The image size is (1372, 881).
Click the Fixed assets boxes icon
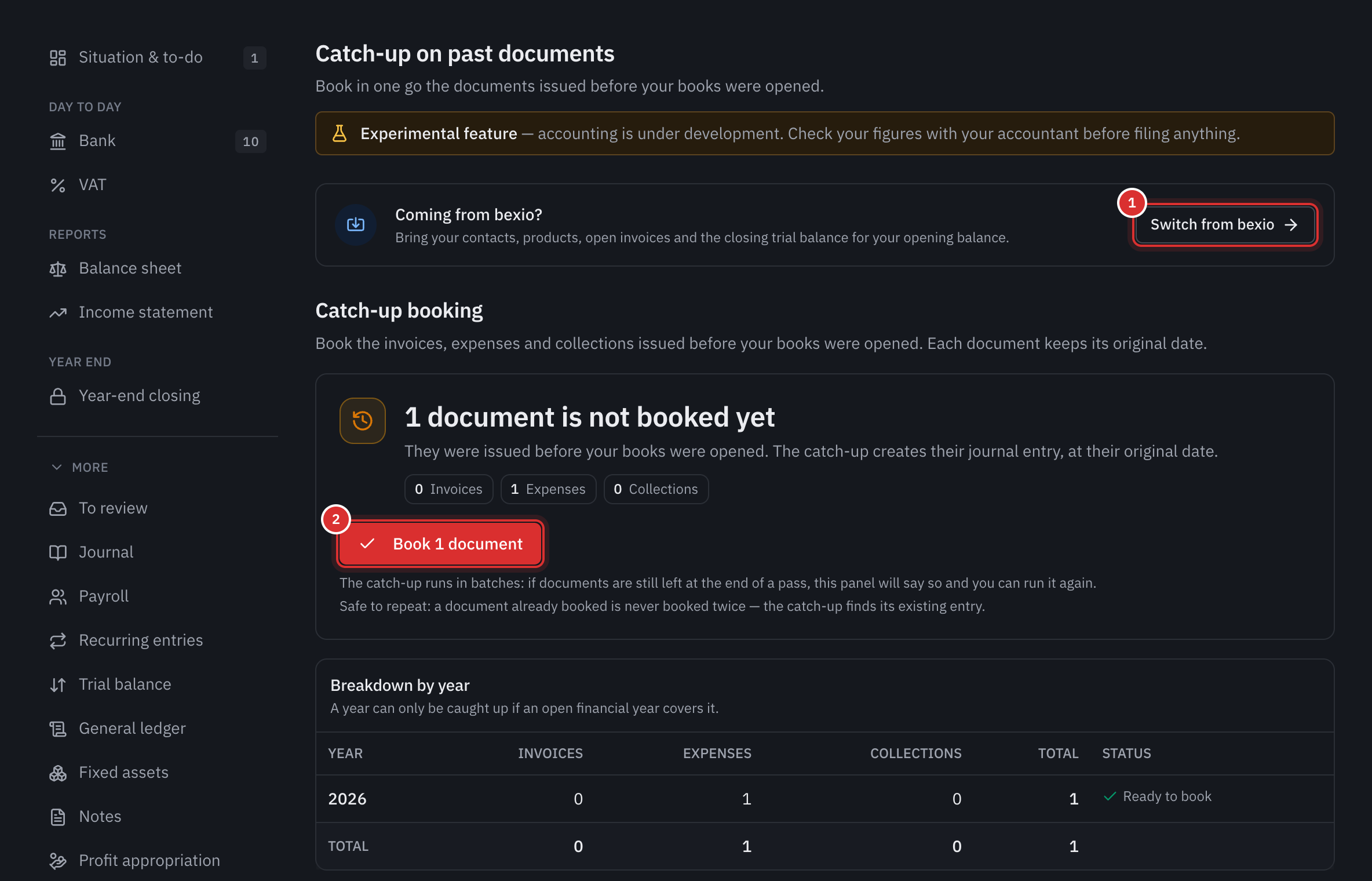(x=58, y=773)
